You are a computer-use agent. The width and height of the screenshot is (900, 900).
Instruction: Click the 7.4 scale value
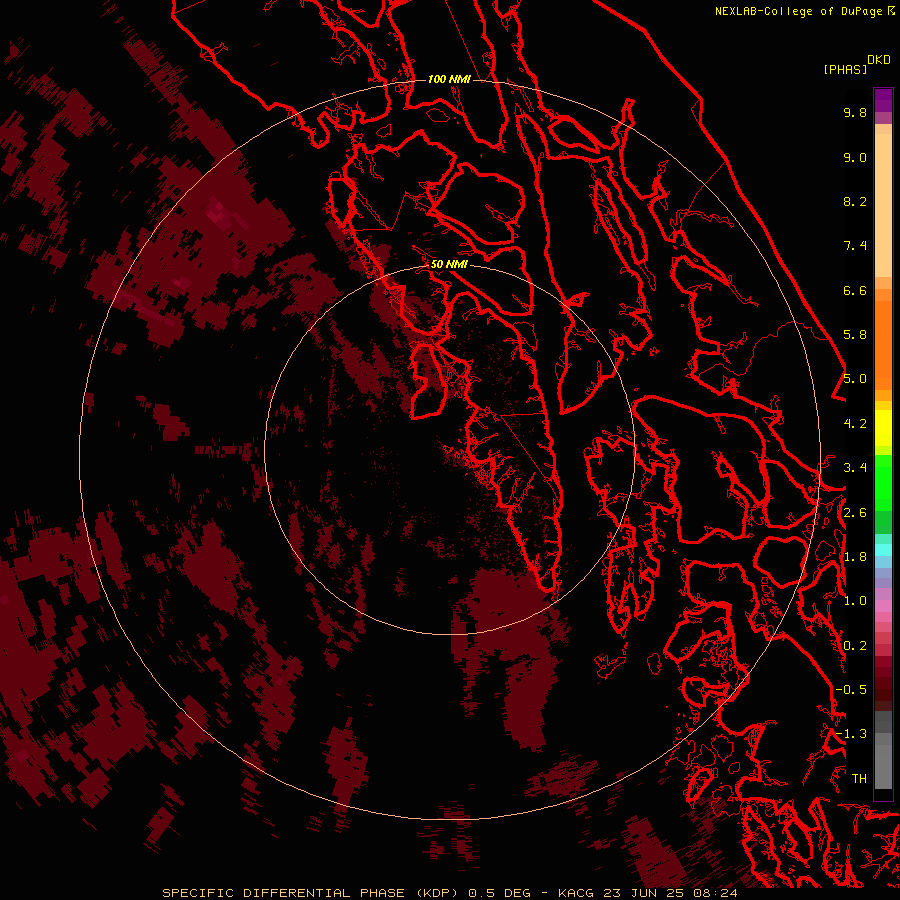coord(855,246)
